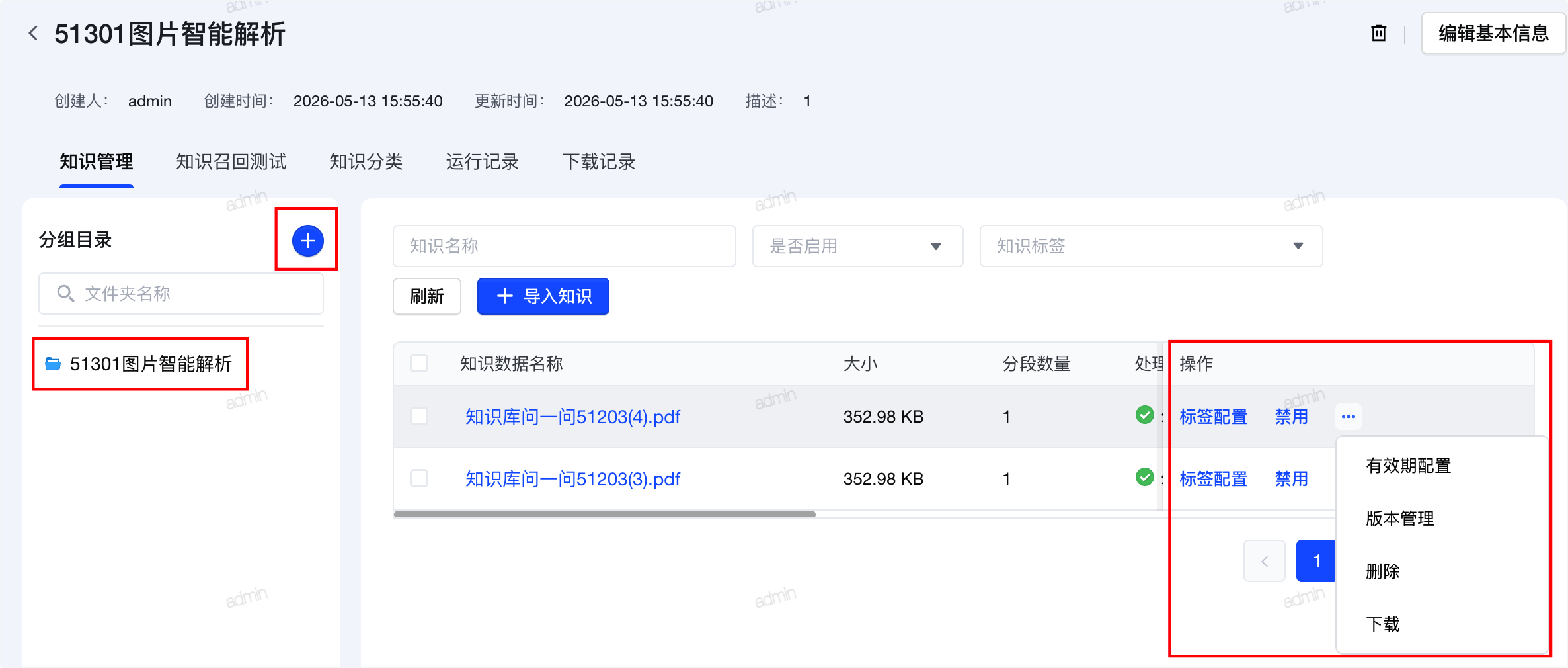Go back using the left arrow beside title

(x=33, y=34)
